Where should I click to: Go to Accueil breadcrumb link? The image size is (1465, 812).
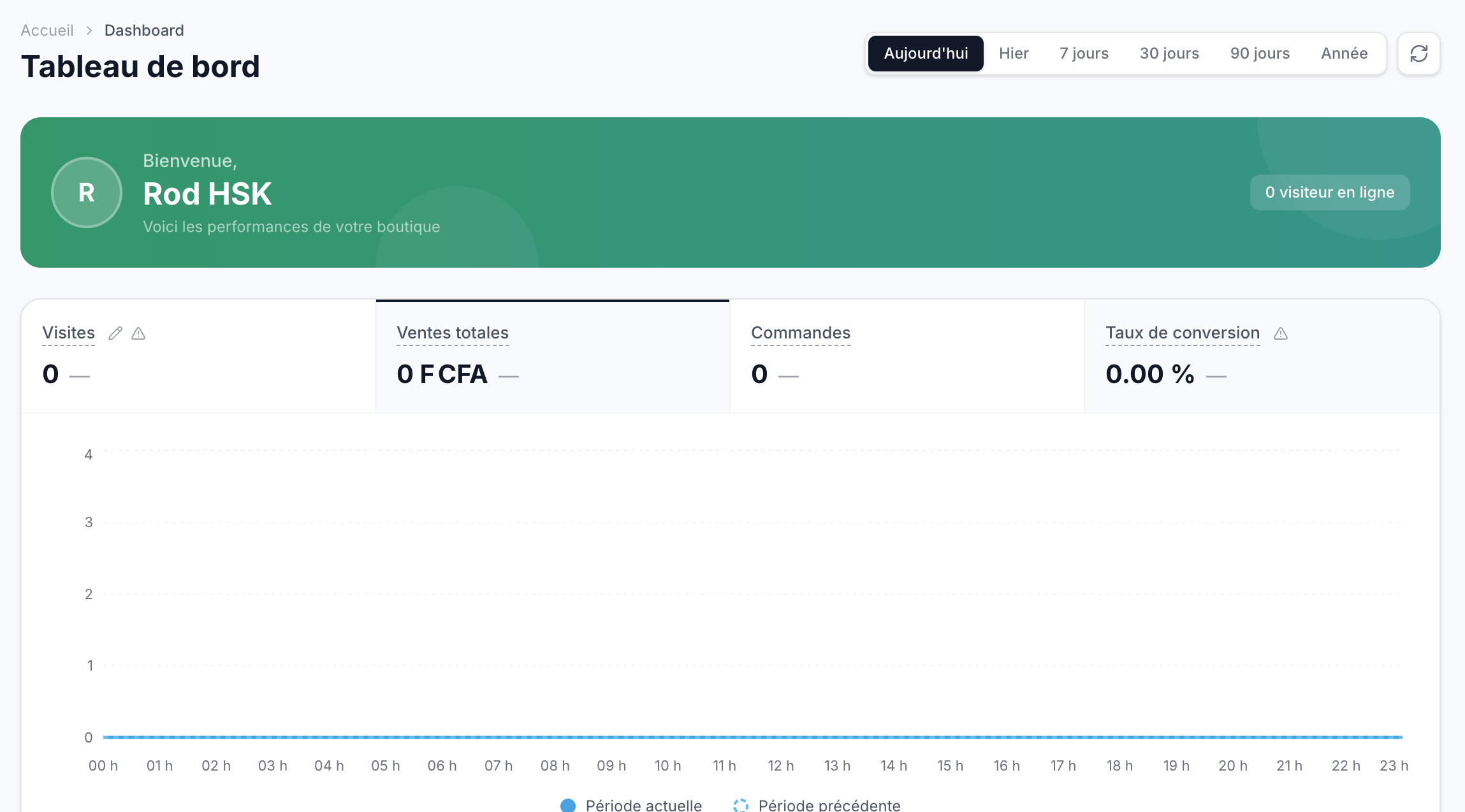pyautogui.click(x=47, y=31)
